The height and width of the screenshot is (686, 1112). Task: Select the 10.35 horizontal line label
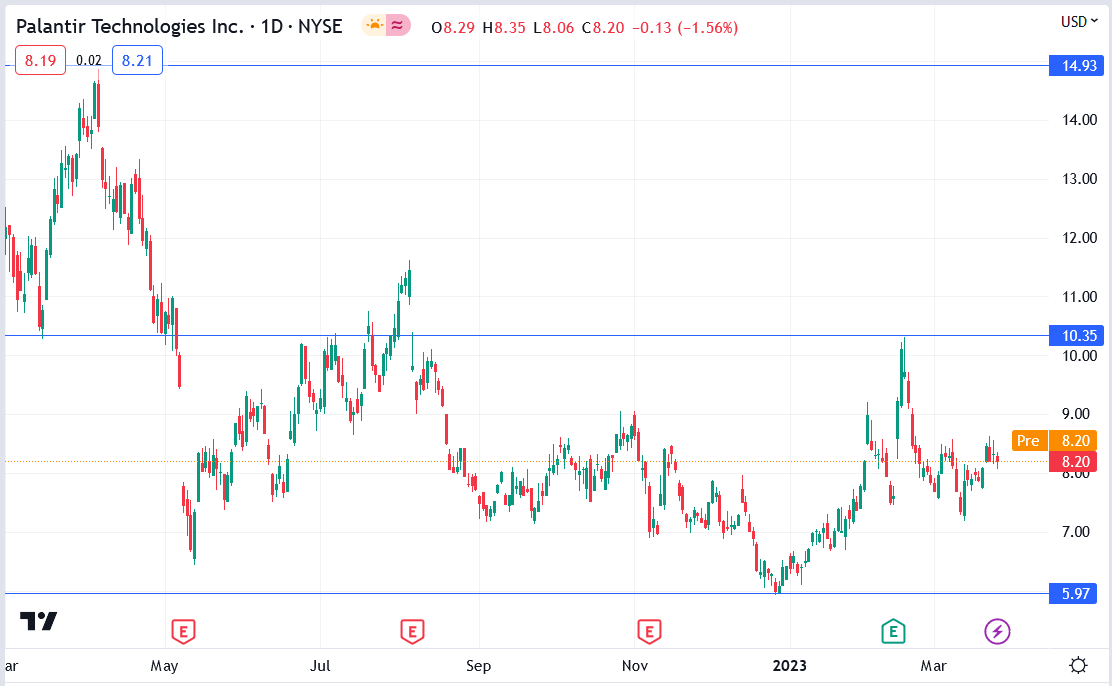pos(1079,336)
